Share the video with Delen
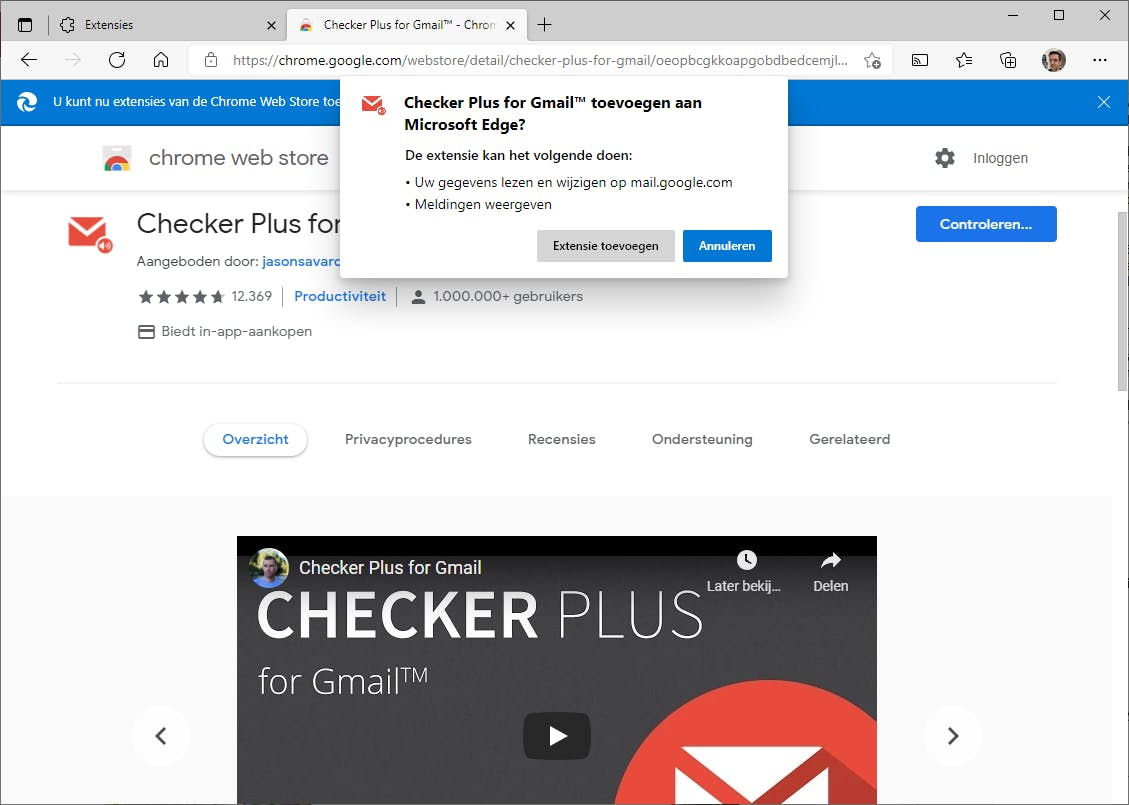1129x805 pixels. tap(831, 572)
